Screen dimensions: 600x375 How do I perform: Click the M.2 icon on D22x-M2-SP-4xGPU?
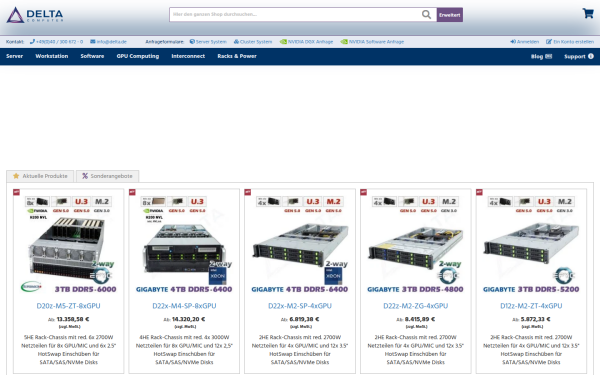coord(333,202)
